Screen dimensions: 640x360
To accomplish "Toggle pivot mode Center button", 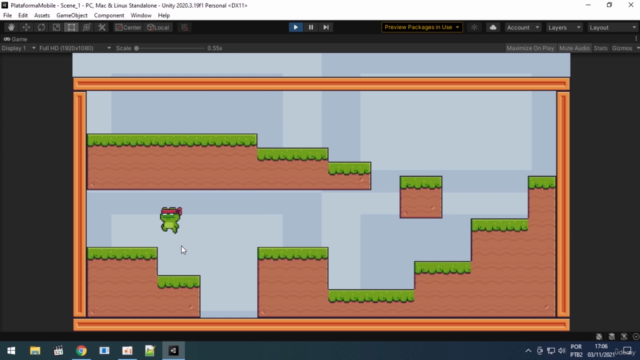I will coord(128,27).
